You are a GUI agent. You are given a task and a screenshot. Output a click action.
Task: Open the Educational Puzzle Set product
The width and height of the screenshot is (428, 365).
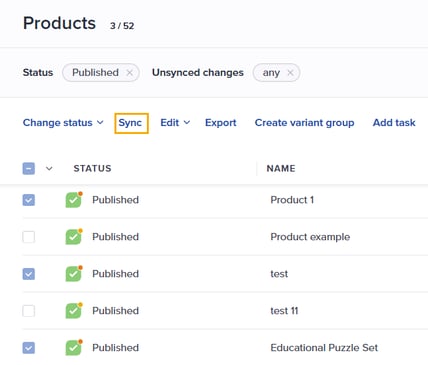pyautogui.click(x=324, y=348)
